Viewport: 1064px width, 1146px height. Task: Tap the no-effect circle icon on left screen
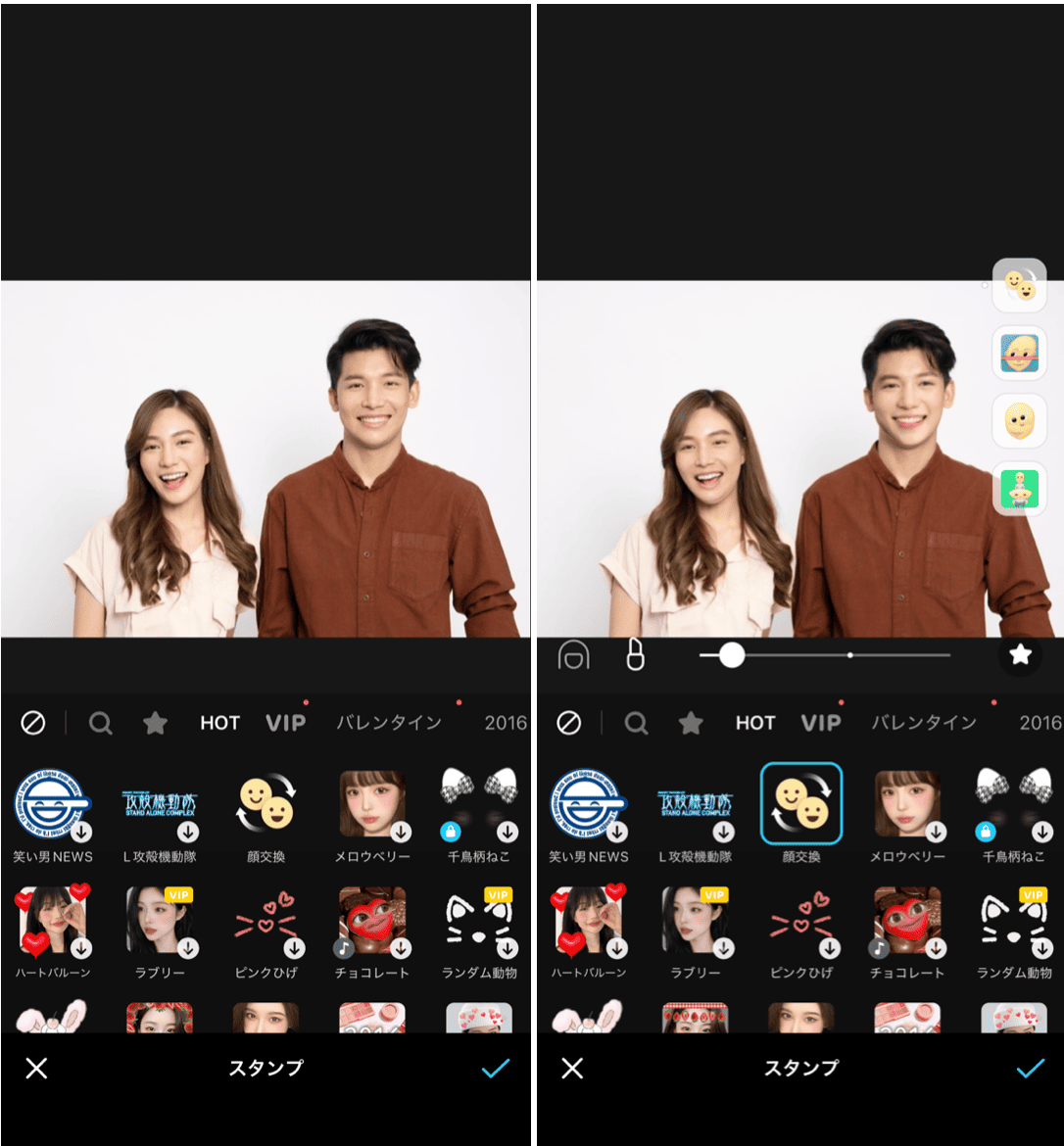tap(33, 723)
